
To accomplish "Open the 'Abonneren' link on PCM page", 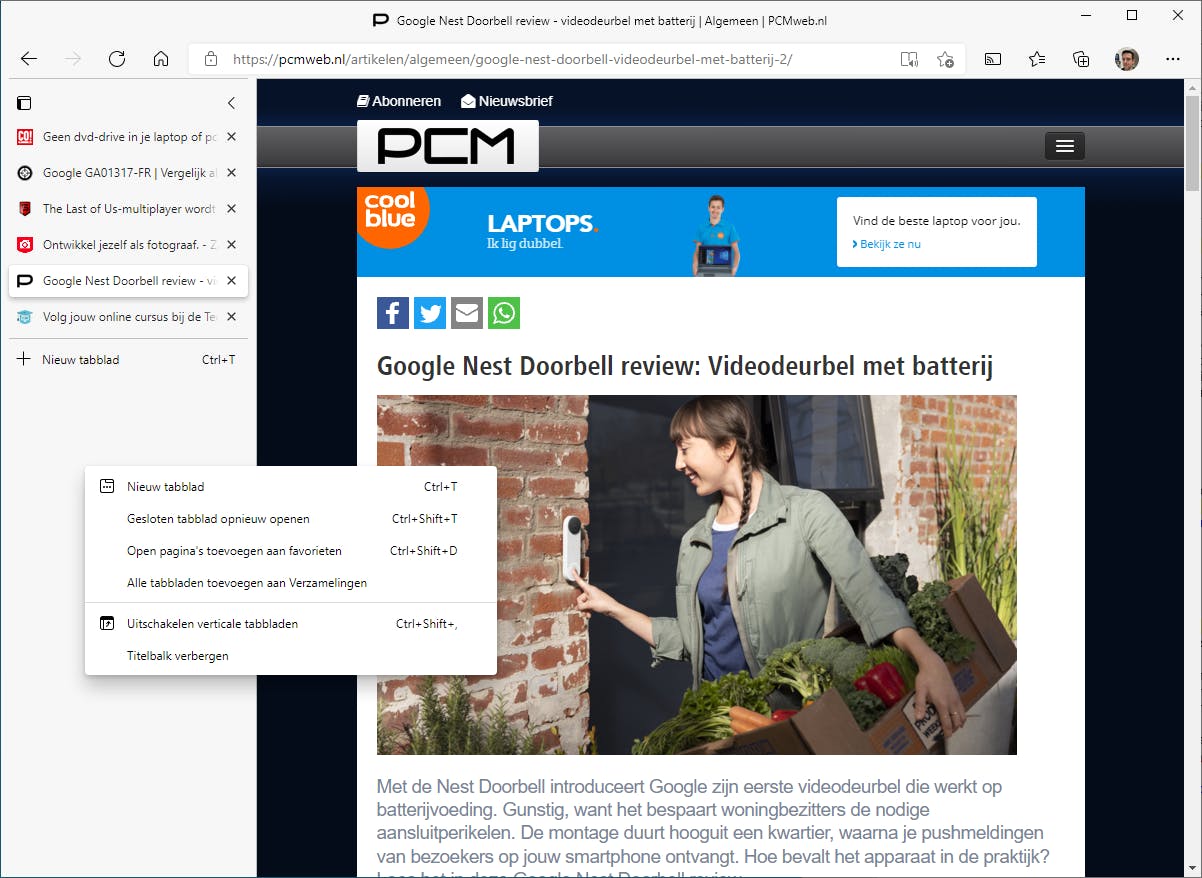I will 399,101.
